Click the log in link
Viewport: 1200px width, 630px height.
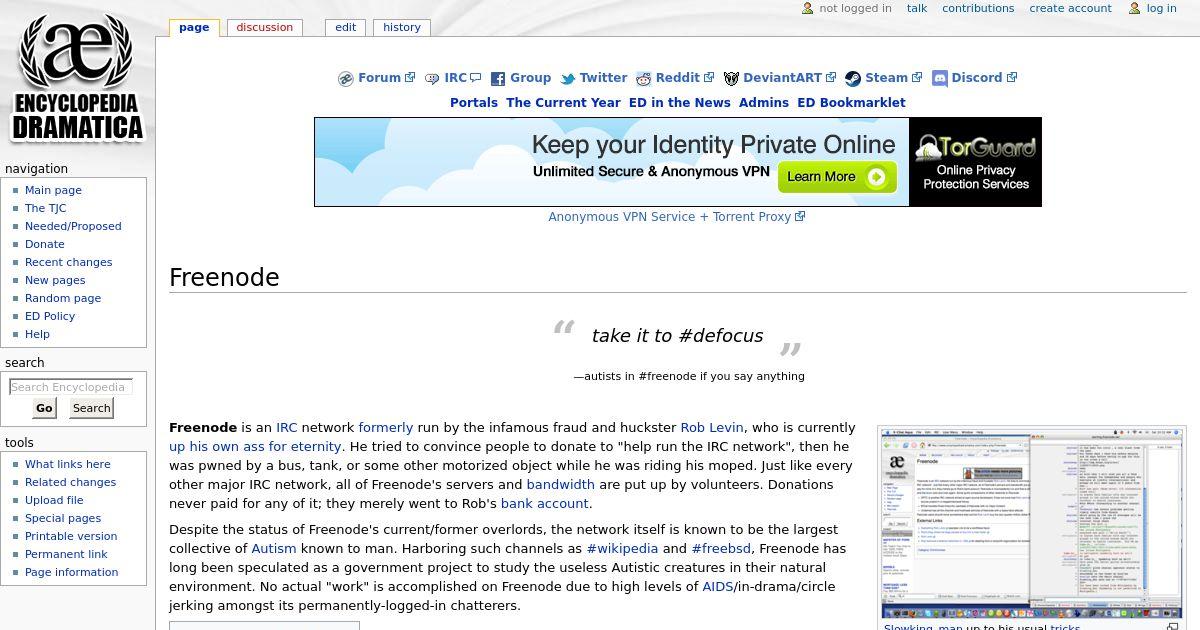pyautogui.click(x=1161, y=8)
